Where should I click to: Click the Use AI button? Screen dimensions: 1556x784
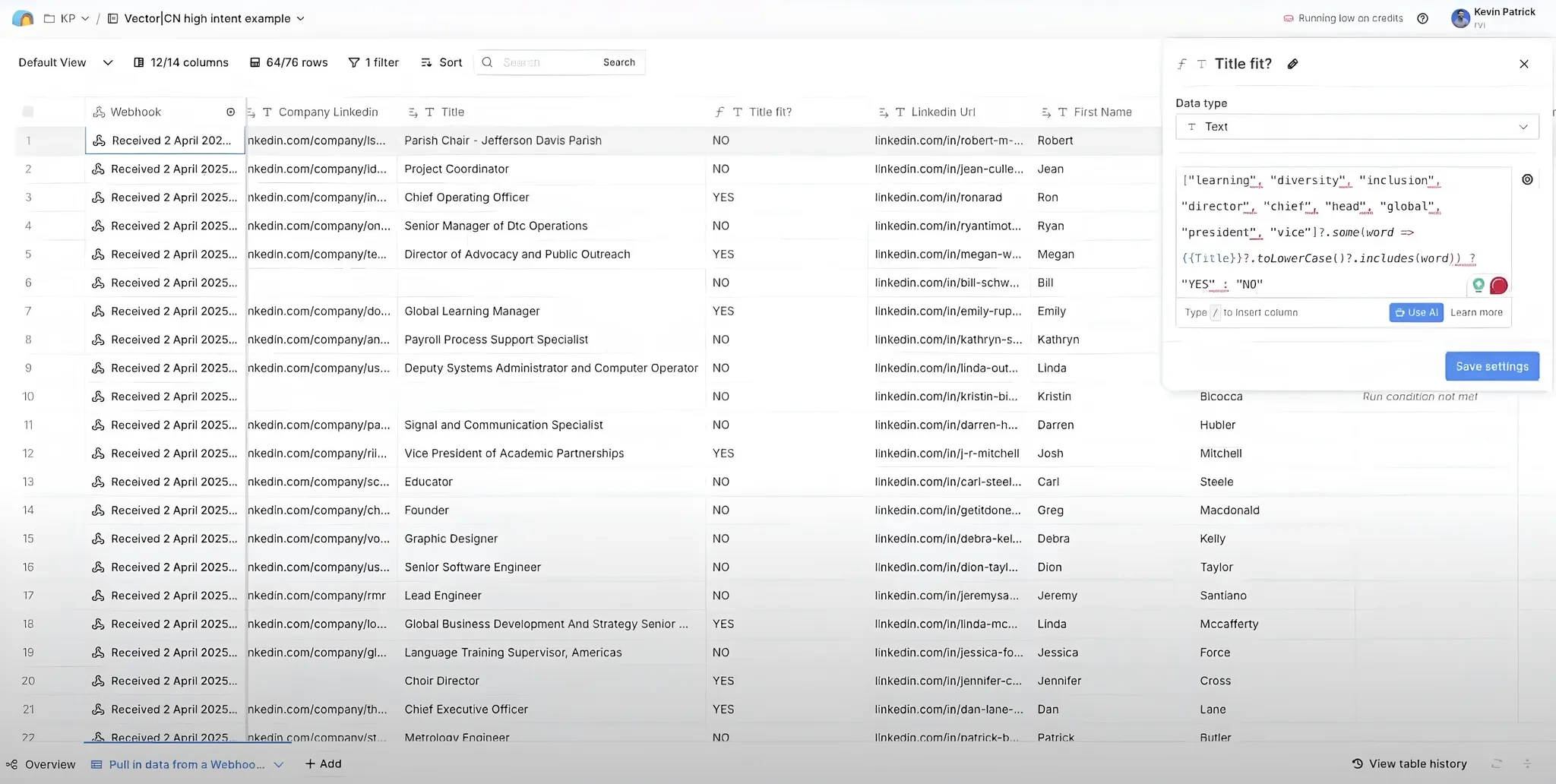(x=1416, y=312)
